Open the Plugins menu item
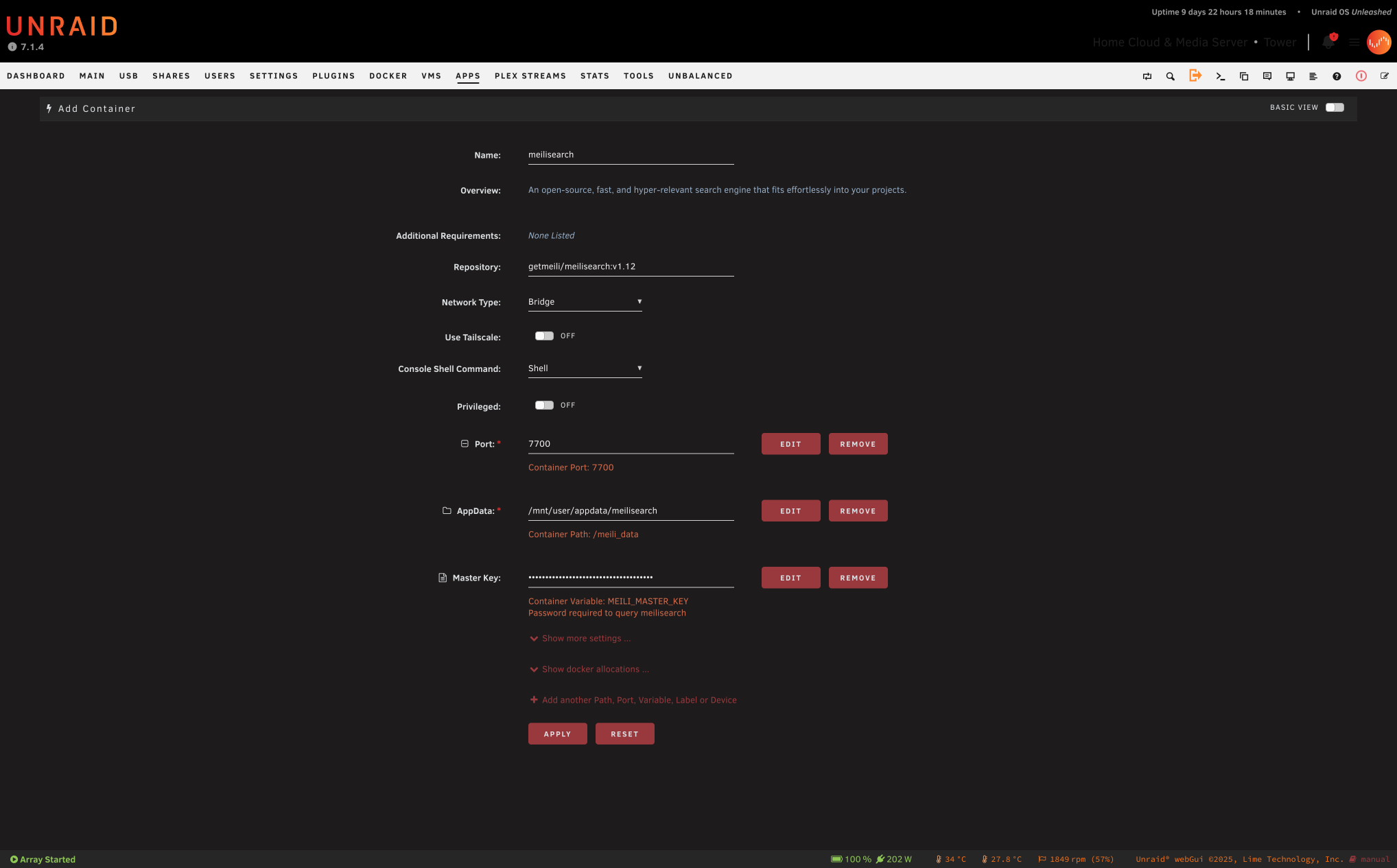The height and width of the screenshot is (868, 1397). [x=333, y=76]
